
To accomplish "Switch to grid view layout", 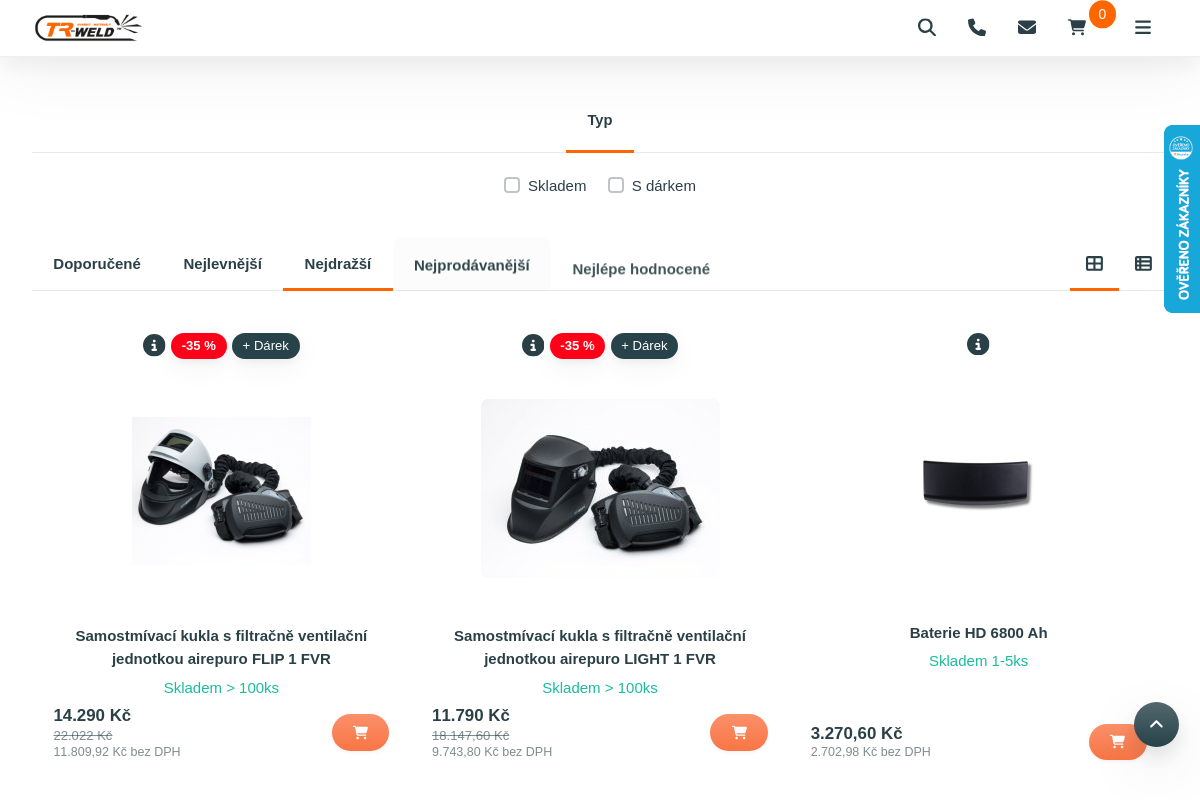I will tap(1094, 264).
